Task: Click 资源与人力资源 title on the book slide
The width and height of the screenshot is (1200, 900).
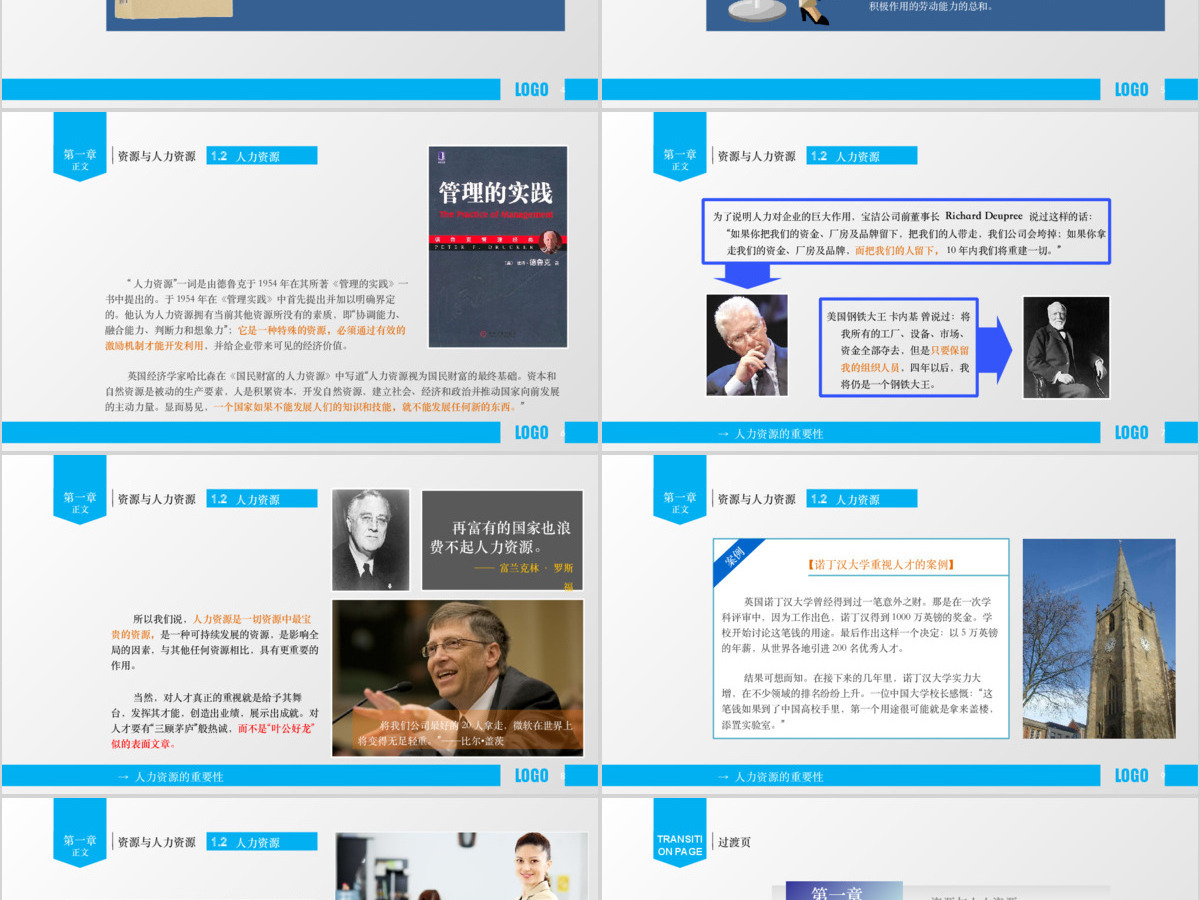Action: tap(157, 156)
